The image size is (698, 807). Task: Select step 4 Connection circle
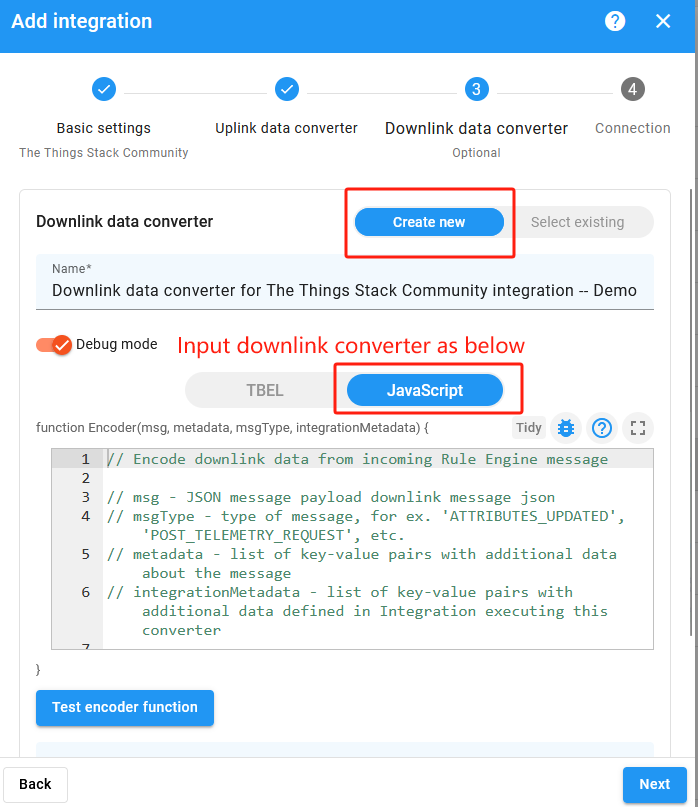tap(633, 89)
